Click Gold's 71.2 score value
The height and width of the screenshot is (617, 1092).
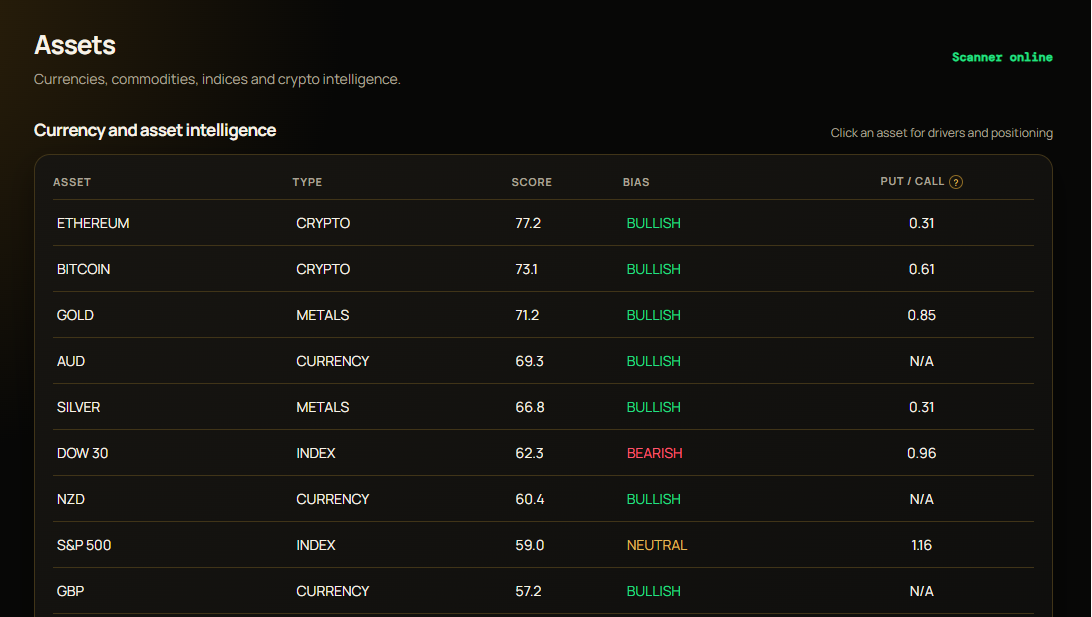click(x=527, y=315)
